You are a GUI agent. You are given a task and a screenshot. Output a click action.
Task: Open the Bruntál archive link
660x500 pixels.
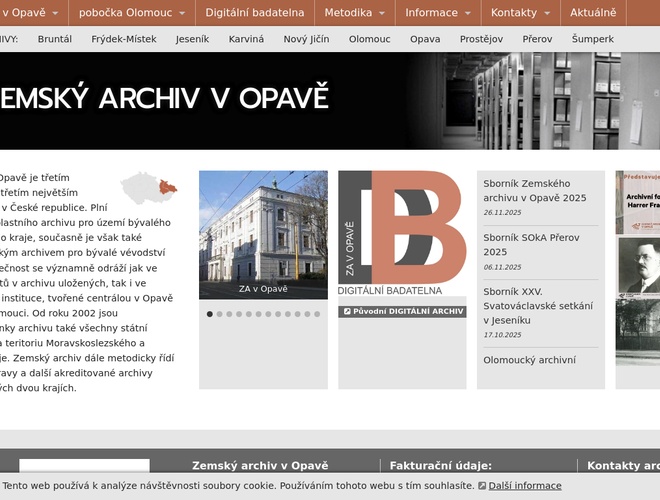point(55,39)
